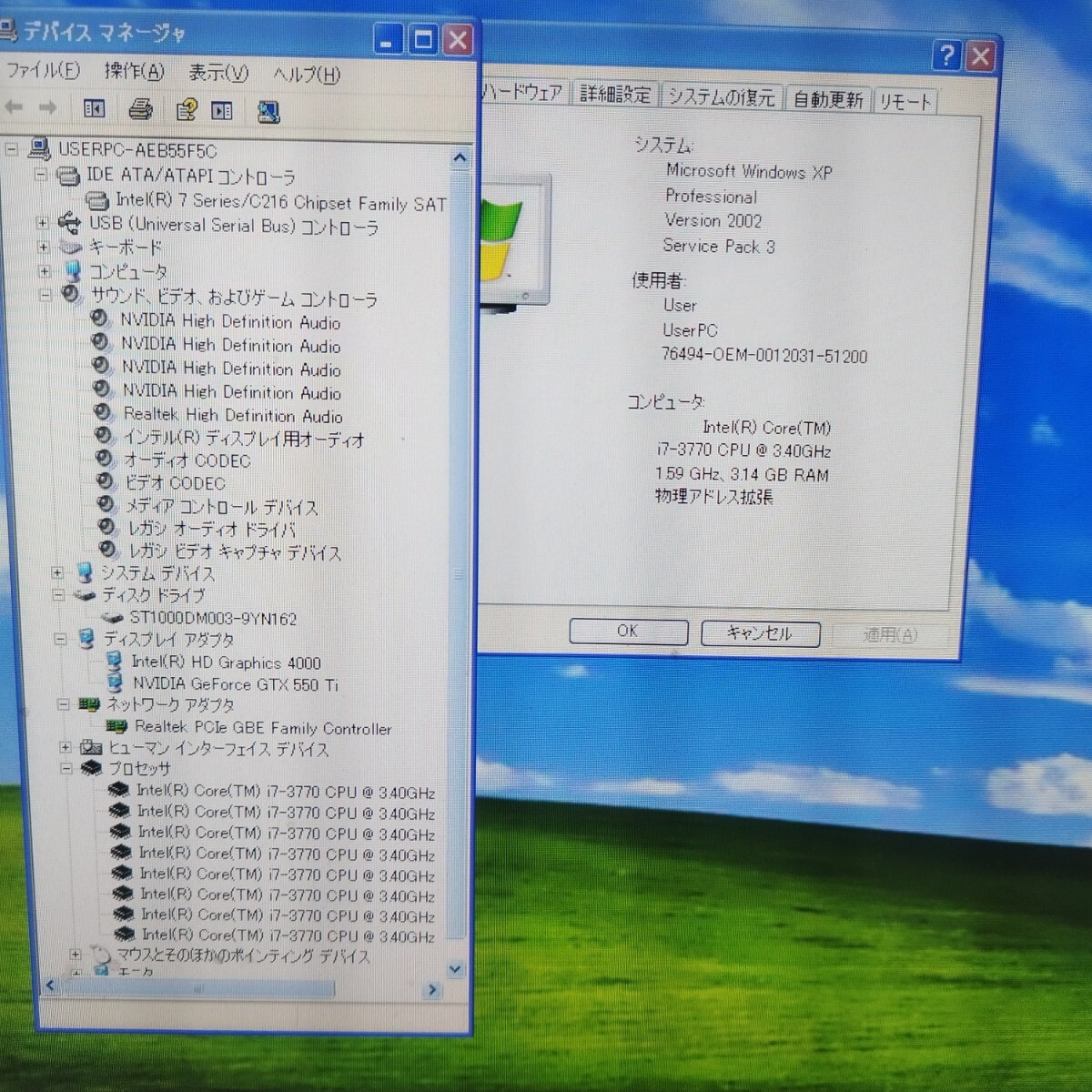Screen dimensions: 1092x1092
Task: Click the Properties toolbar icon with question mark
Action: click(187, 110)
